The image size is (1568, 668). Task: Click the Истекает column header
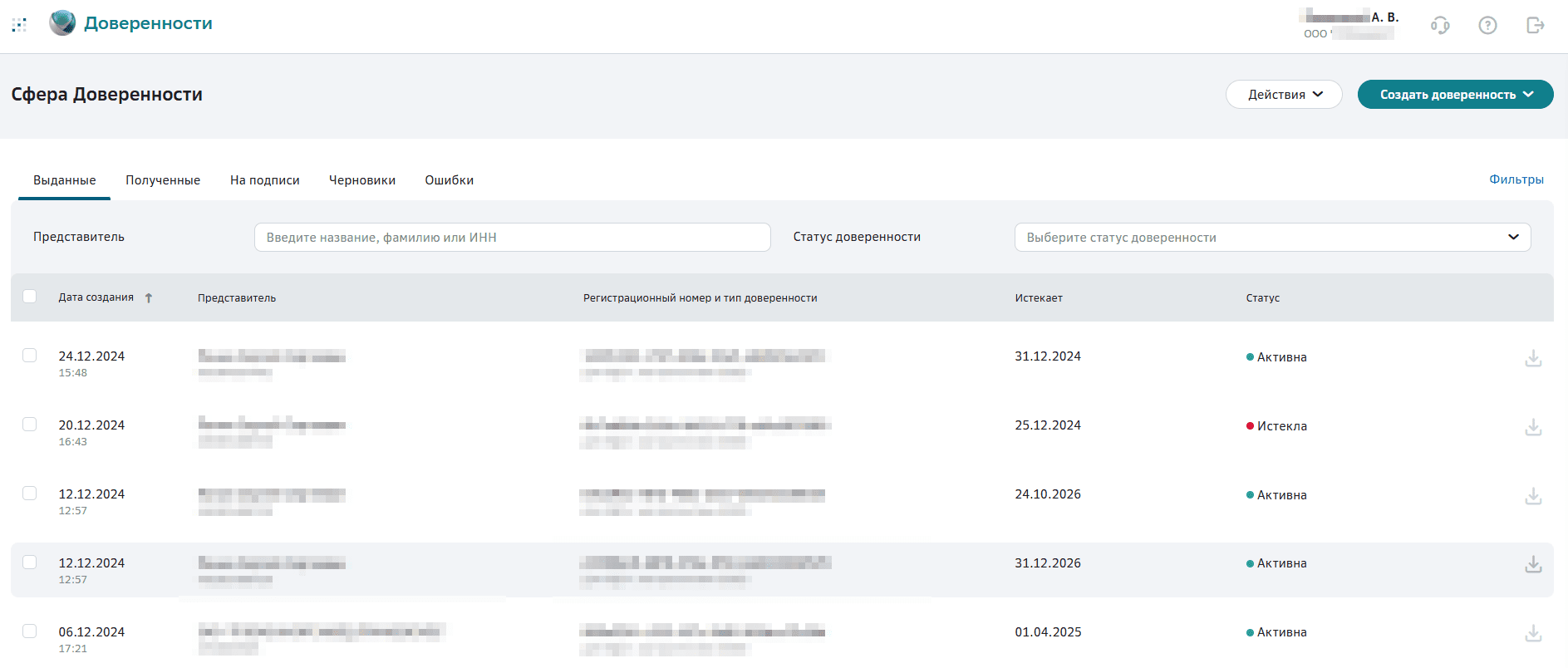(x=1039, y=298)
